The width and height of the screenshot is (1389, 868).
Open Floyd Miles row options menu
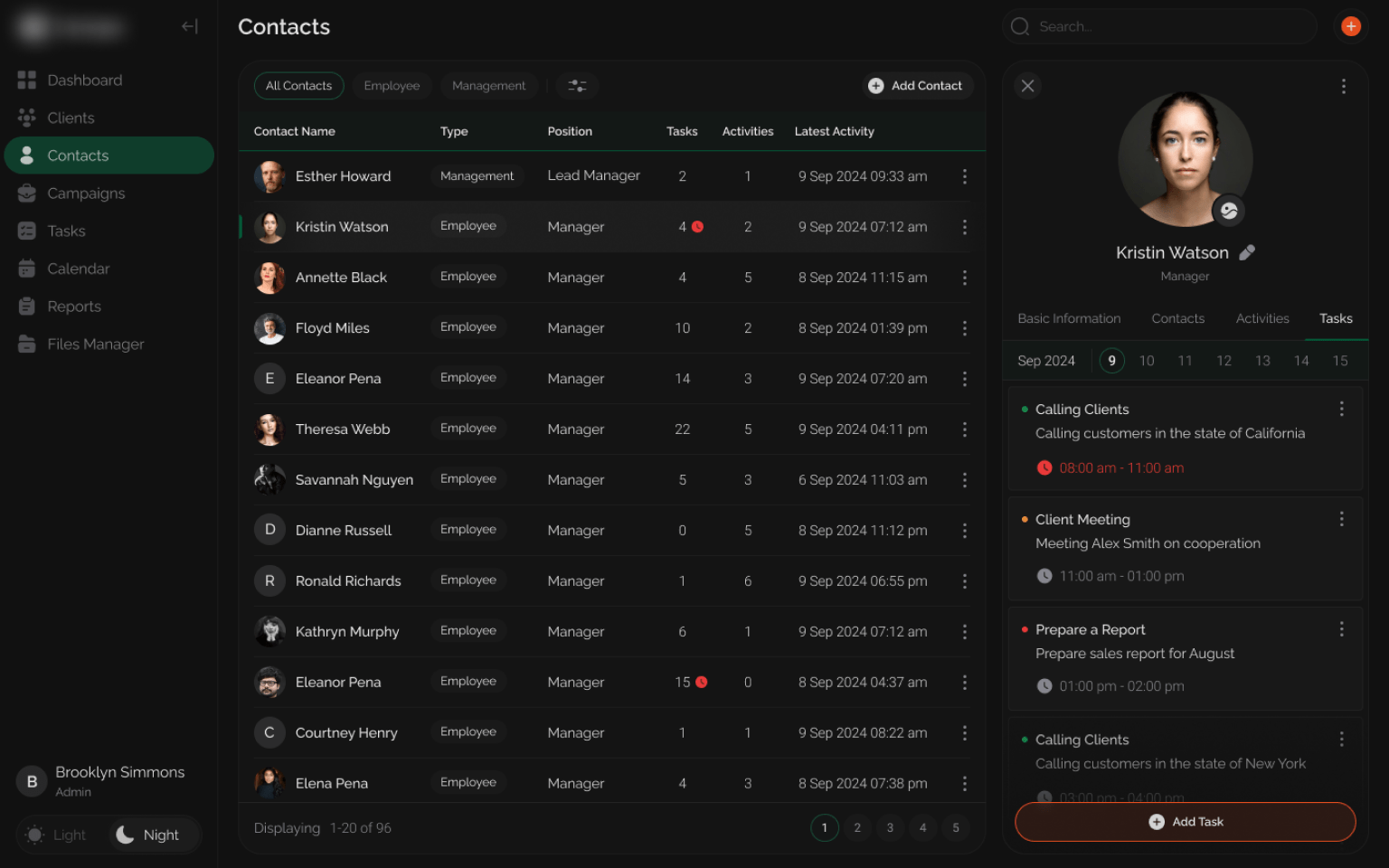(965, 328)
